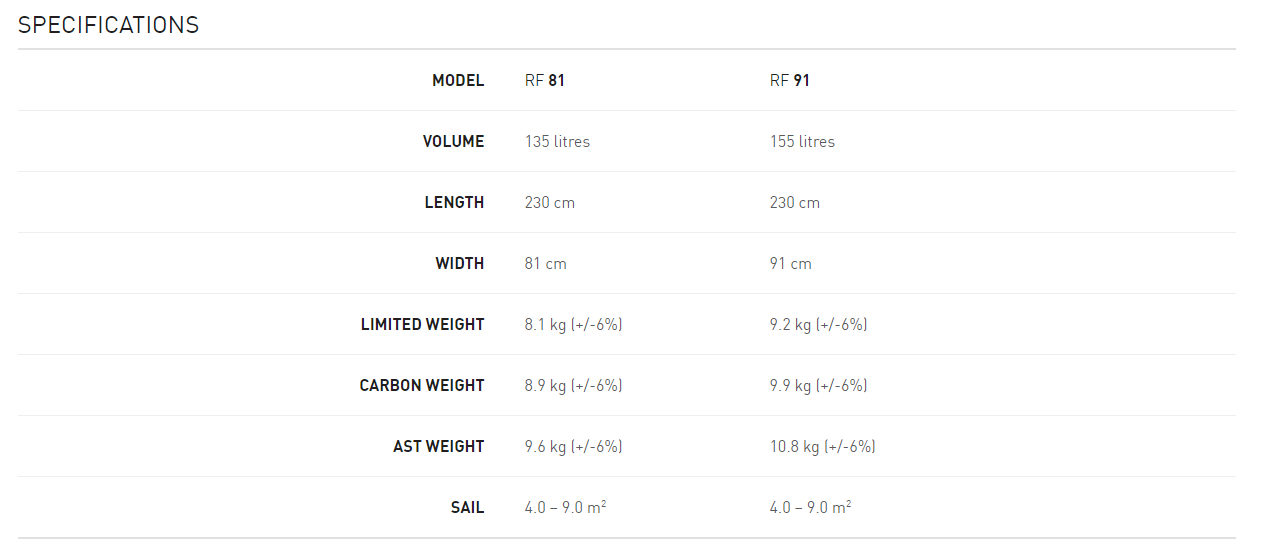Click the 9.2 kg limited weight value
This screenshot has width=1282, height=556.
coord(818,324)
